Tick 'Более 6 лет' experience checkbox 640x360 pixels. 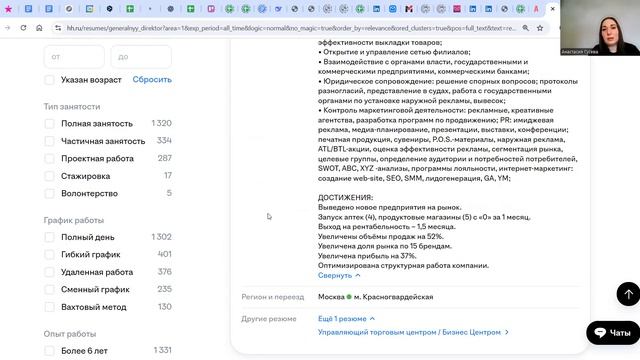(x=49, y=351)
